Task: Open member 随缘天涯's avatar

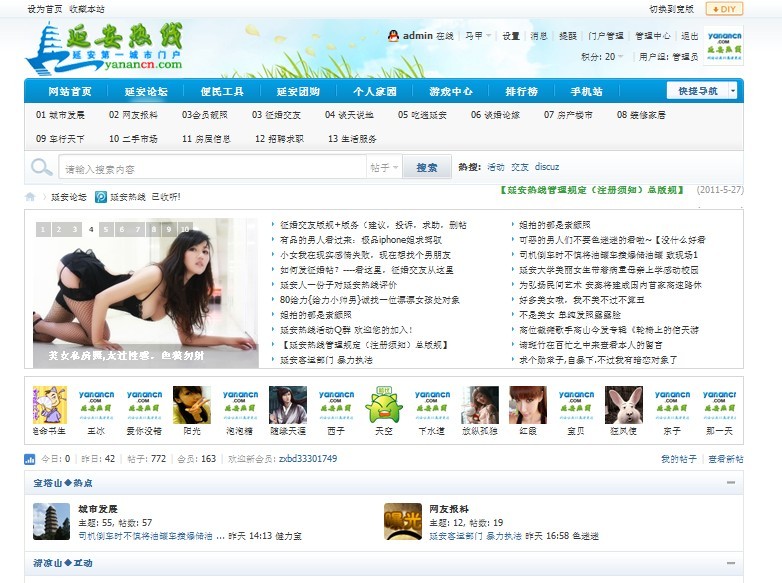Action: 288,404
